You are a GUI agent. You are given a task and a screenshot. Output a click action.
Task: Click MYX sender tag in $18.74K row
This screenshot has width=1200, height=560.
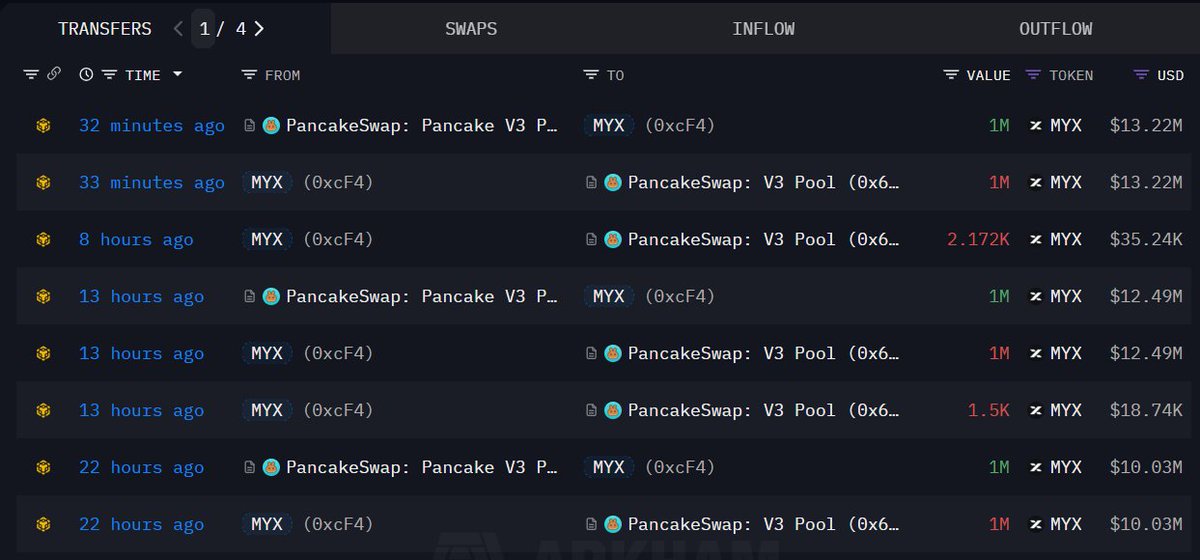pos(267,411)
